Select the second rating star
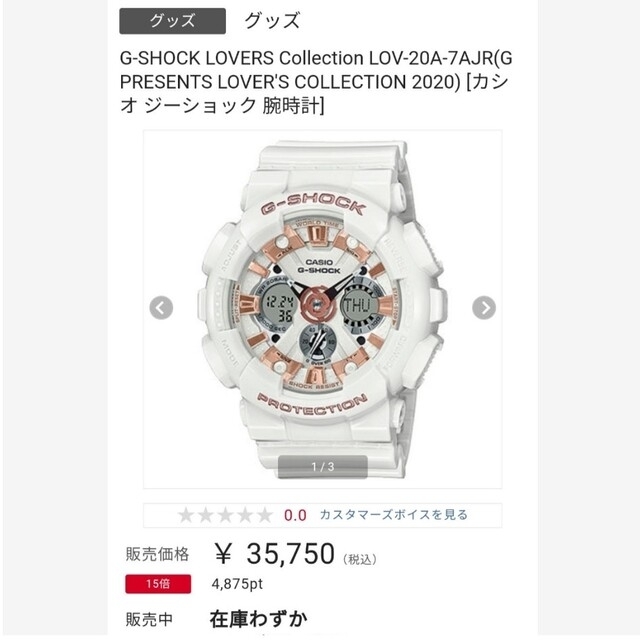Screen dimensions: 640x640 click(205, 515)
